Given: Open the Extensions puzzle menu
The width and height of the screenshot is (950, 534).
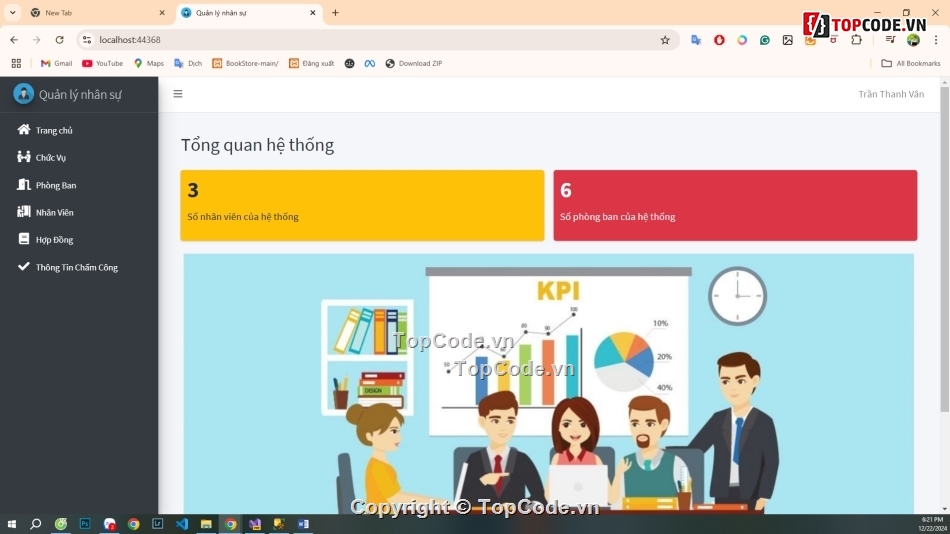Looking at the screenshot, I should click(856, 40).
